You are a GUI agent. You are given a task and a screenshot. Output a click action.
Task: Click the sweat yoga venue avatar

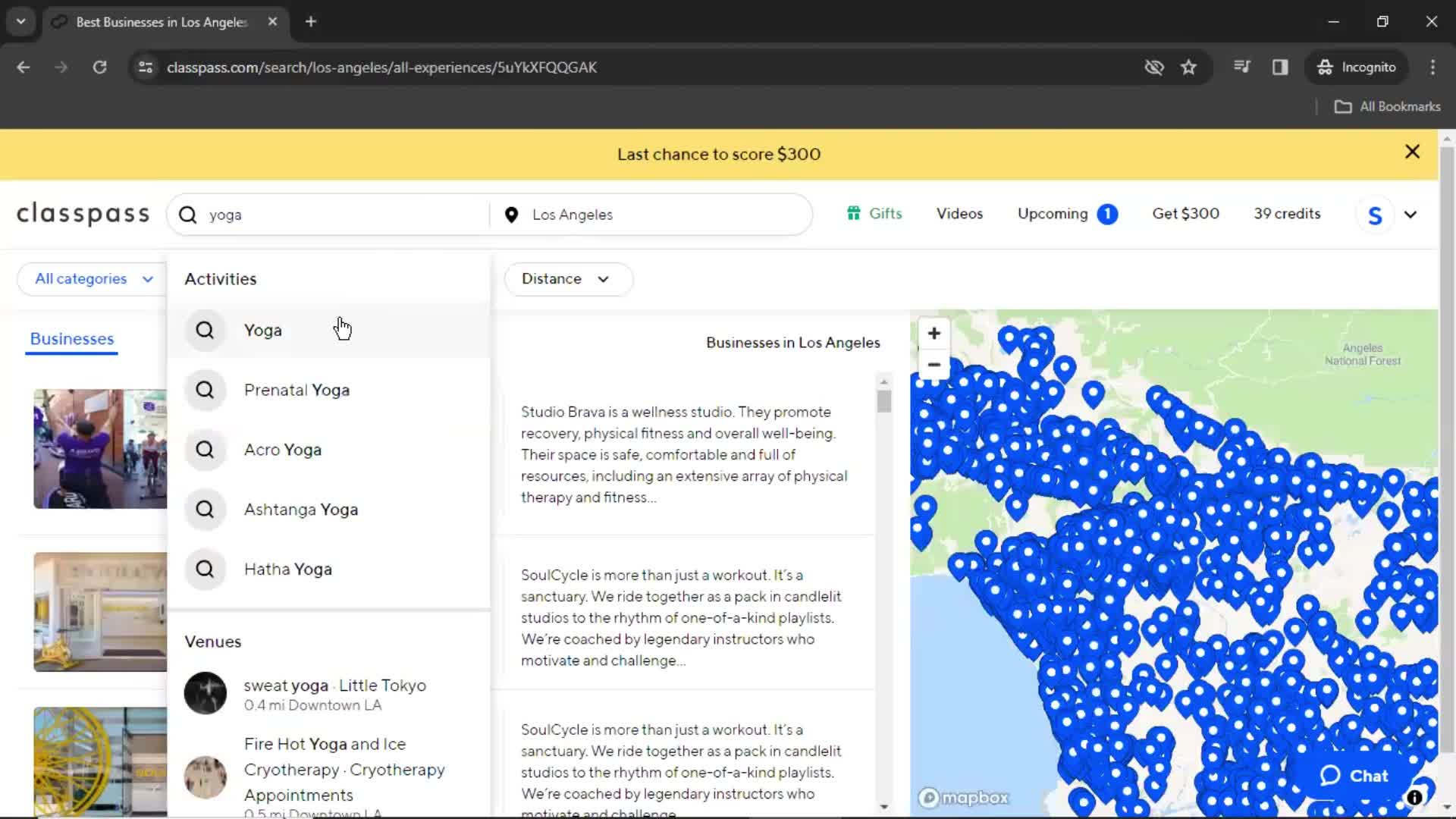pos(205,693)
